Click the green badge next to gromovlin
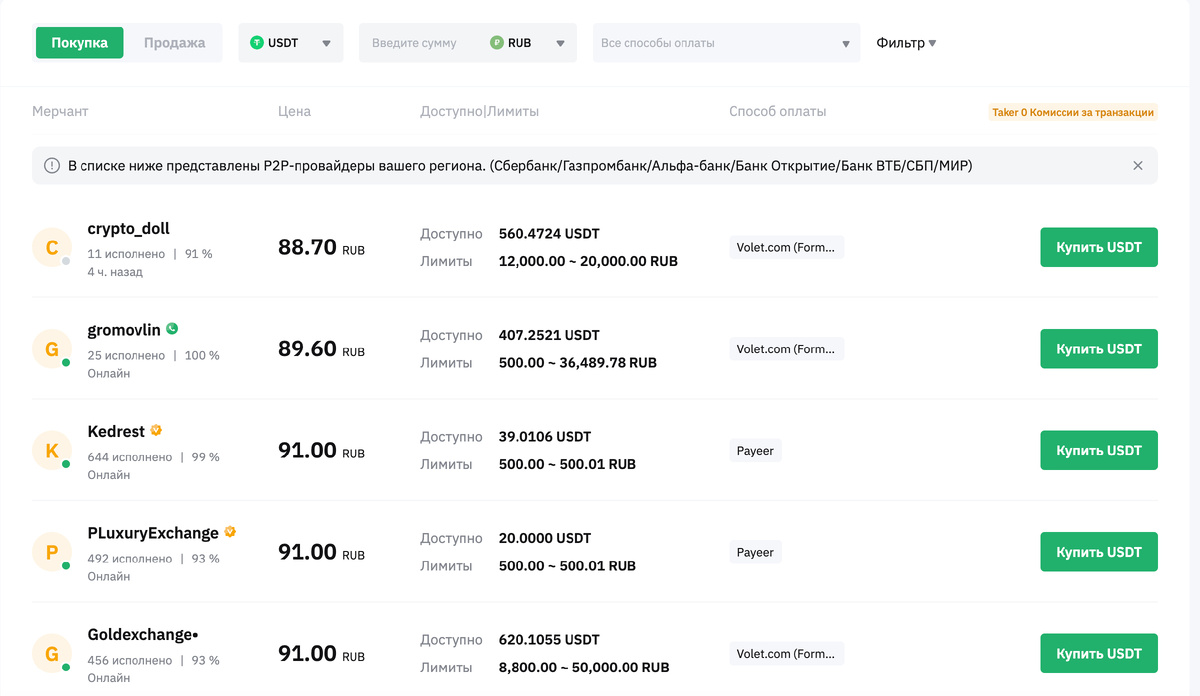This screenshot has width=1200, height=696. (x=172, y=328)
